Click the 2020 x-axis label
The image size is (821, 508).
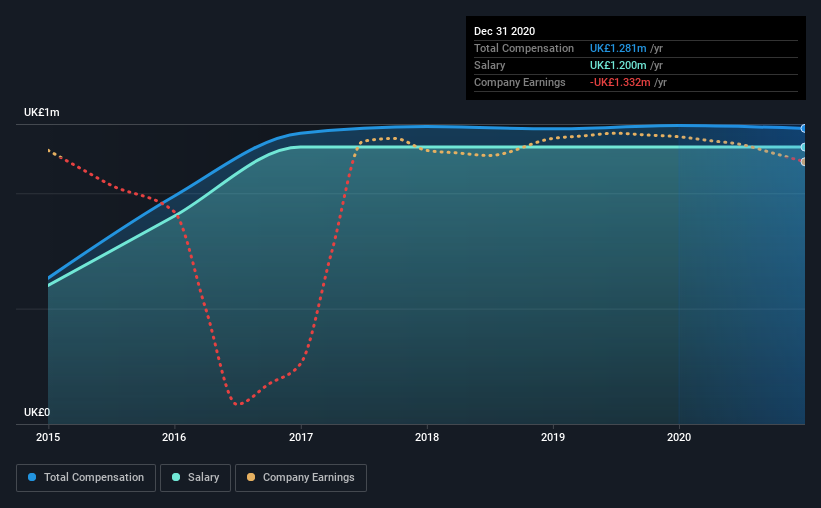click(679, 437)
